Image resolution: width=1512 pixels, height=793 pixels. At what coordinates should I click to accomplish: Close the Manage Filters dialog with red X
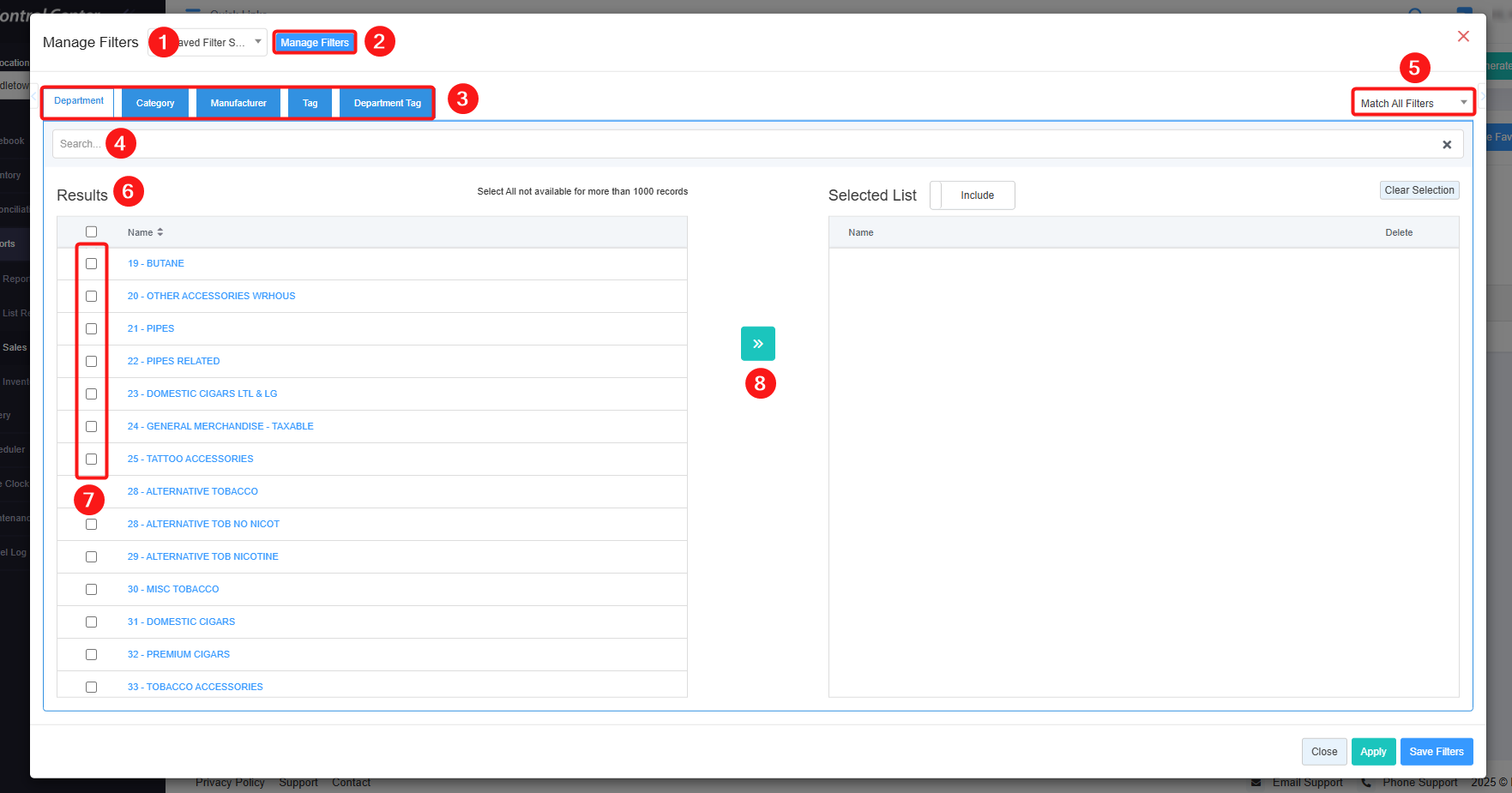coord(1463,36)
